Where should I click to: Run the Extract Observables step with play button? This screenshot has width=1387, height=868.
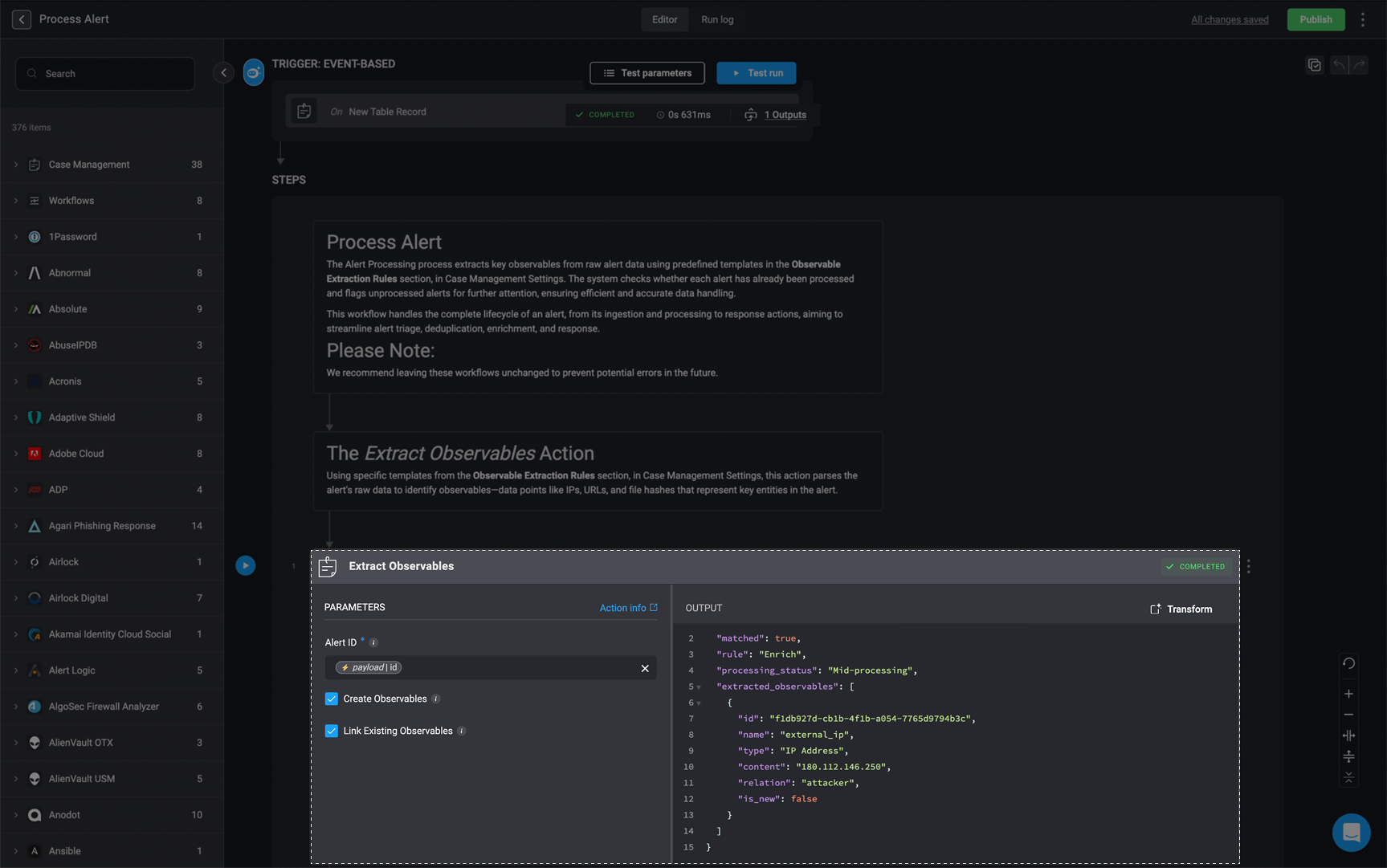246,565
